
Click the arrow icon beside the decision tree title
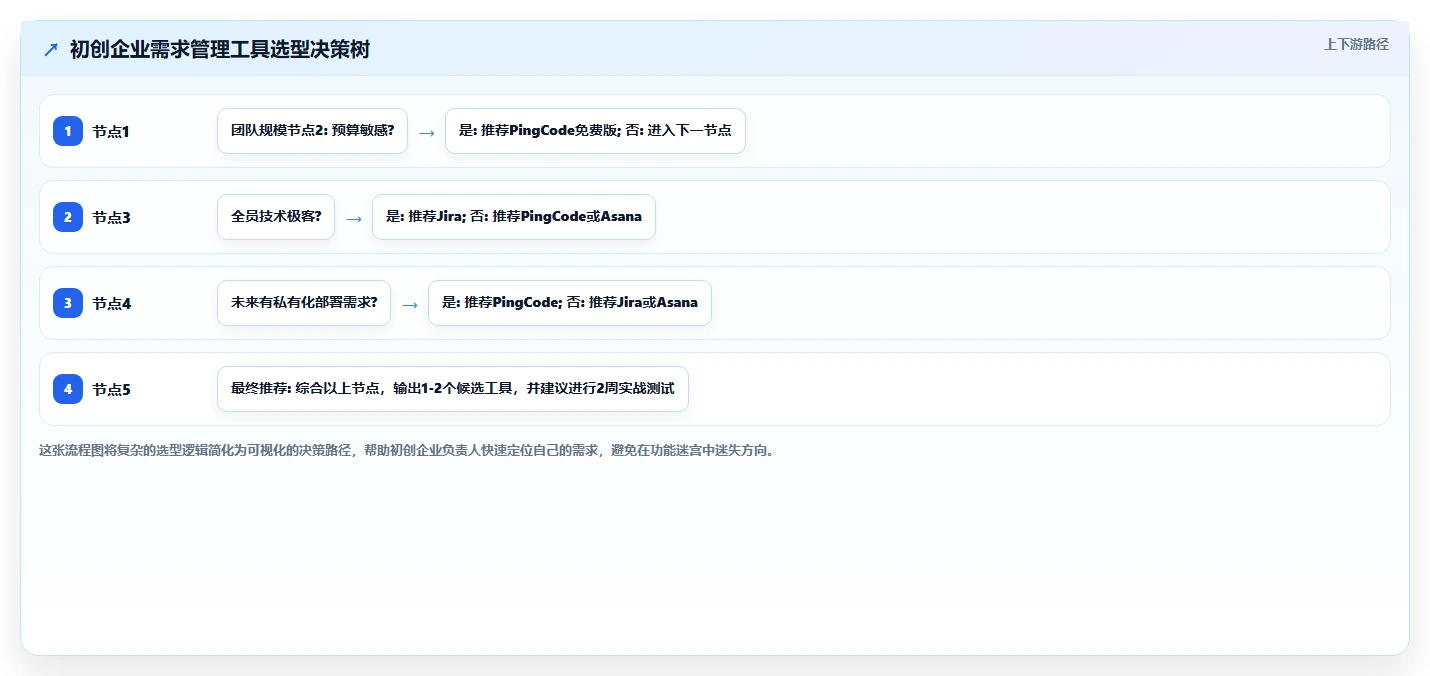point(51,50)
